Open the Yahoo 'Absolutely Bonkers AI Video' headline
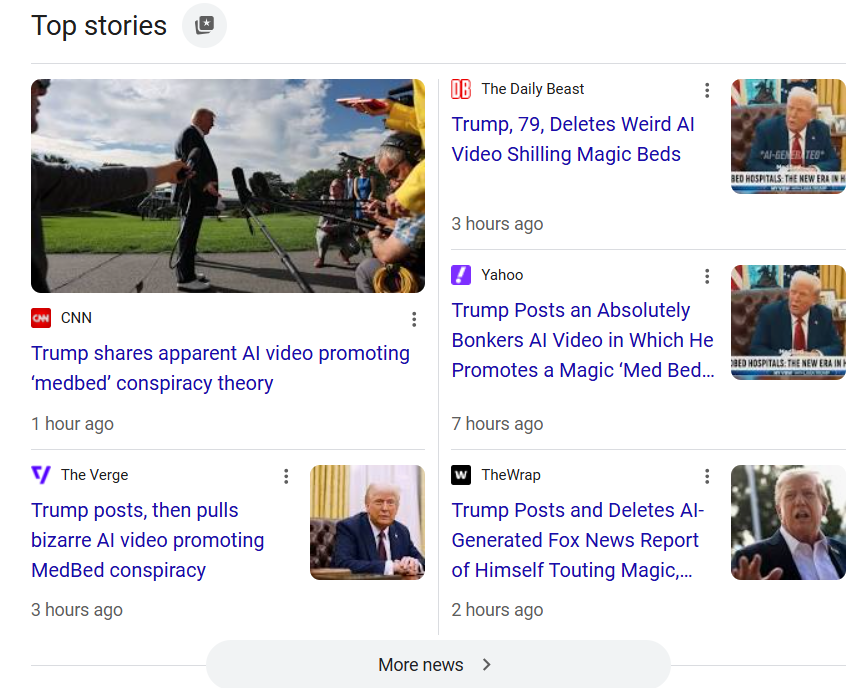This screenshot has height=688, width=862. point(583,340)
